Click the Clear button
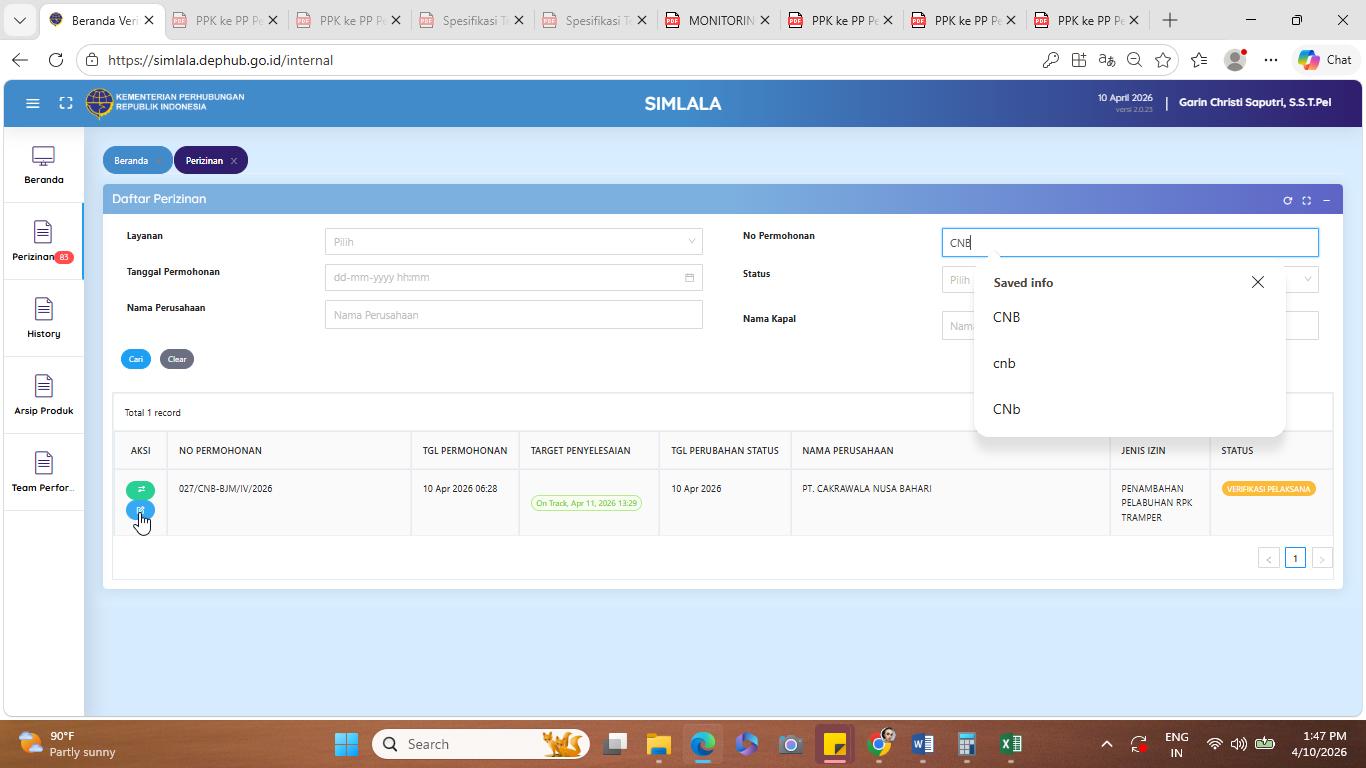 pyautogui.click(x=177, y=359)
